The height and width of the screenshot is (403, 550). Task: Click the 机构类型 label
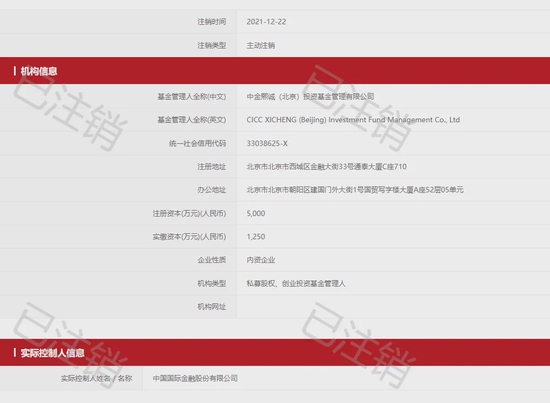pos(212,283)
